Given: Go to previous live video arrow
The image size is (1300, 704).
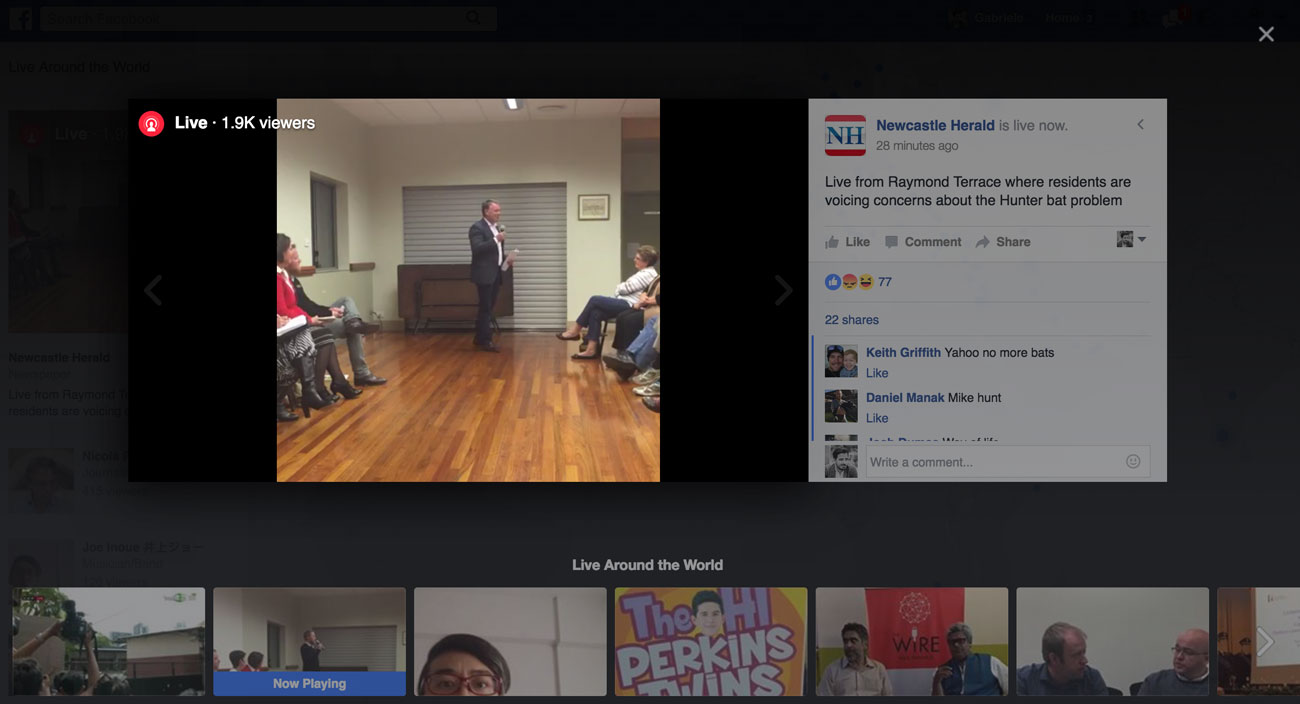Looking at the screenshot, I should click(x=153, y=290).
